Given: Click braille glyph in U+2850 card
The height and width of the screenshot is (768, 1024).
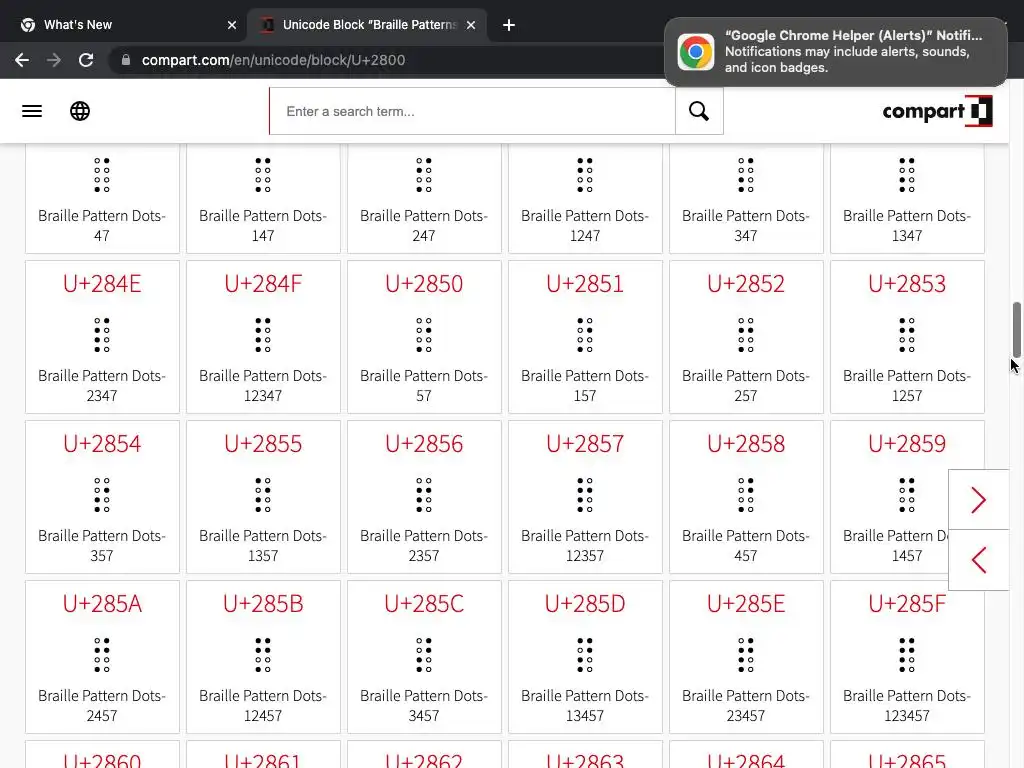Looking at the screenshot, I should tap(424, 335).
